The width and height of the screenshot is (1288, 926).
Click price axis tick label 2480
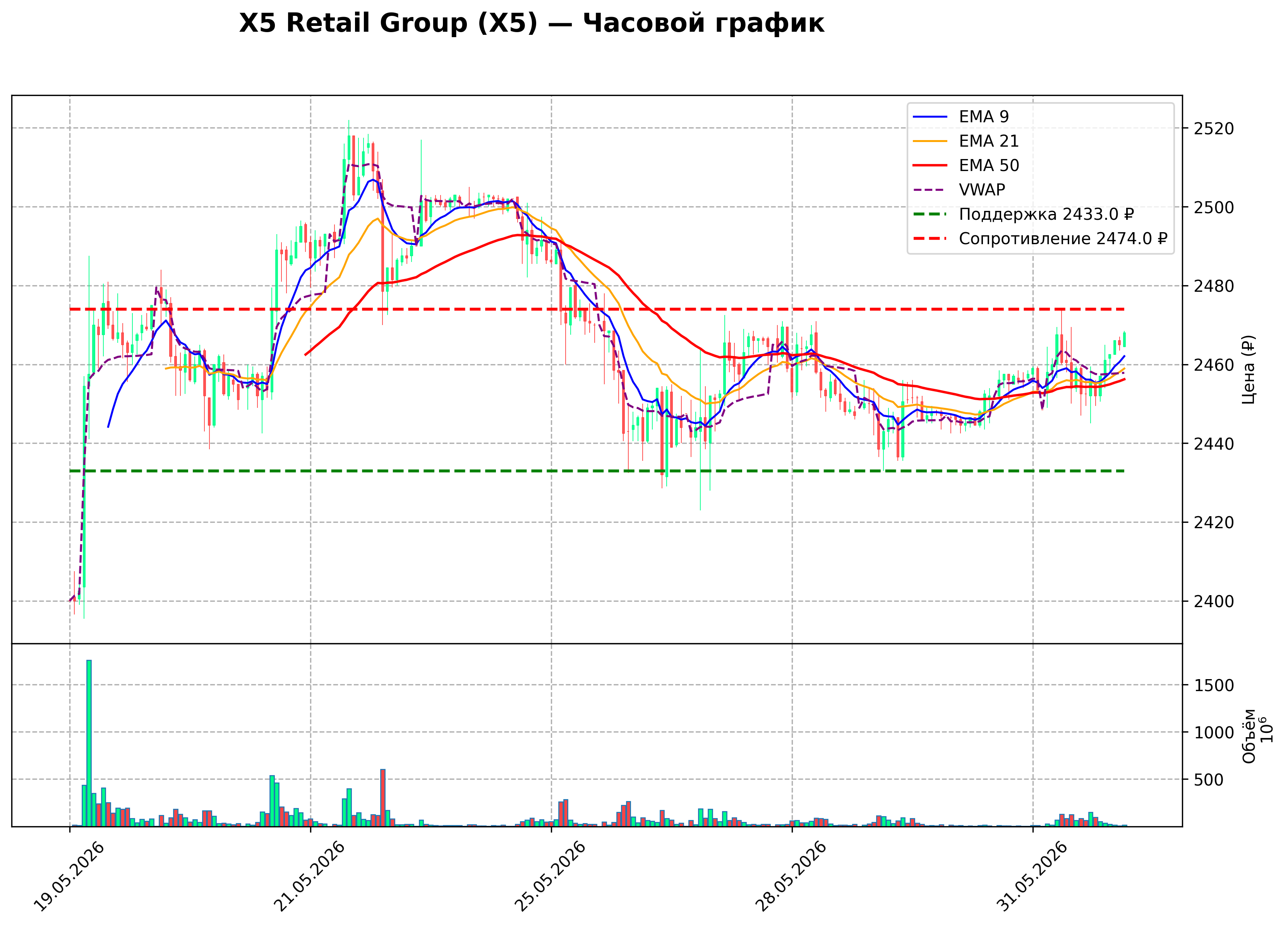pos(1214,287)
